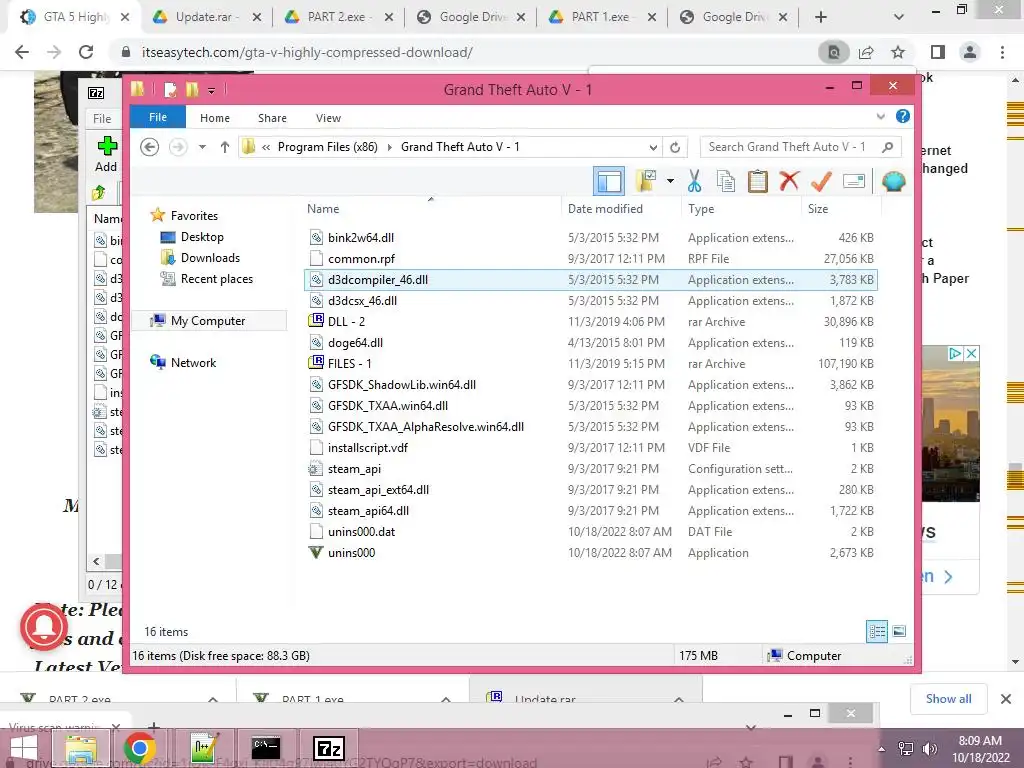
Task: Click the up folder icon in 7-Zip
Action: pyautogui.click(x=99, y=192)
